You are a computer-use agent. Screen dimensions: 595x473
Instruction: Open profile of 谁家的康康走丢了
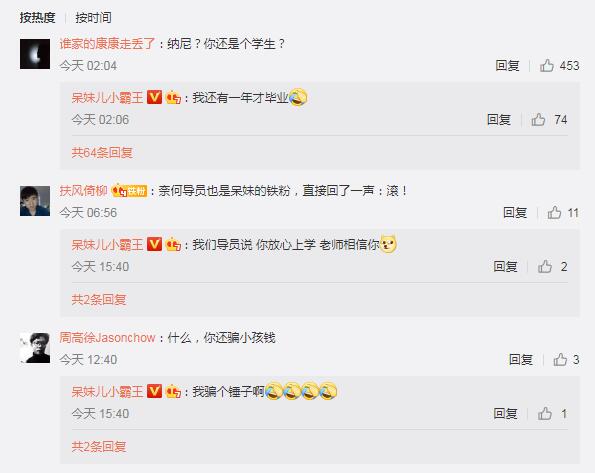click(107, 44)
